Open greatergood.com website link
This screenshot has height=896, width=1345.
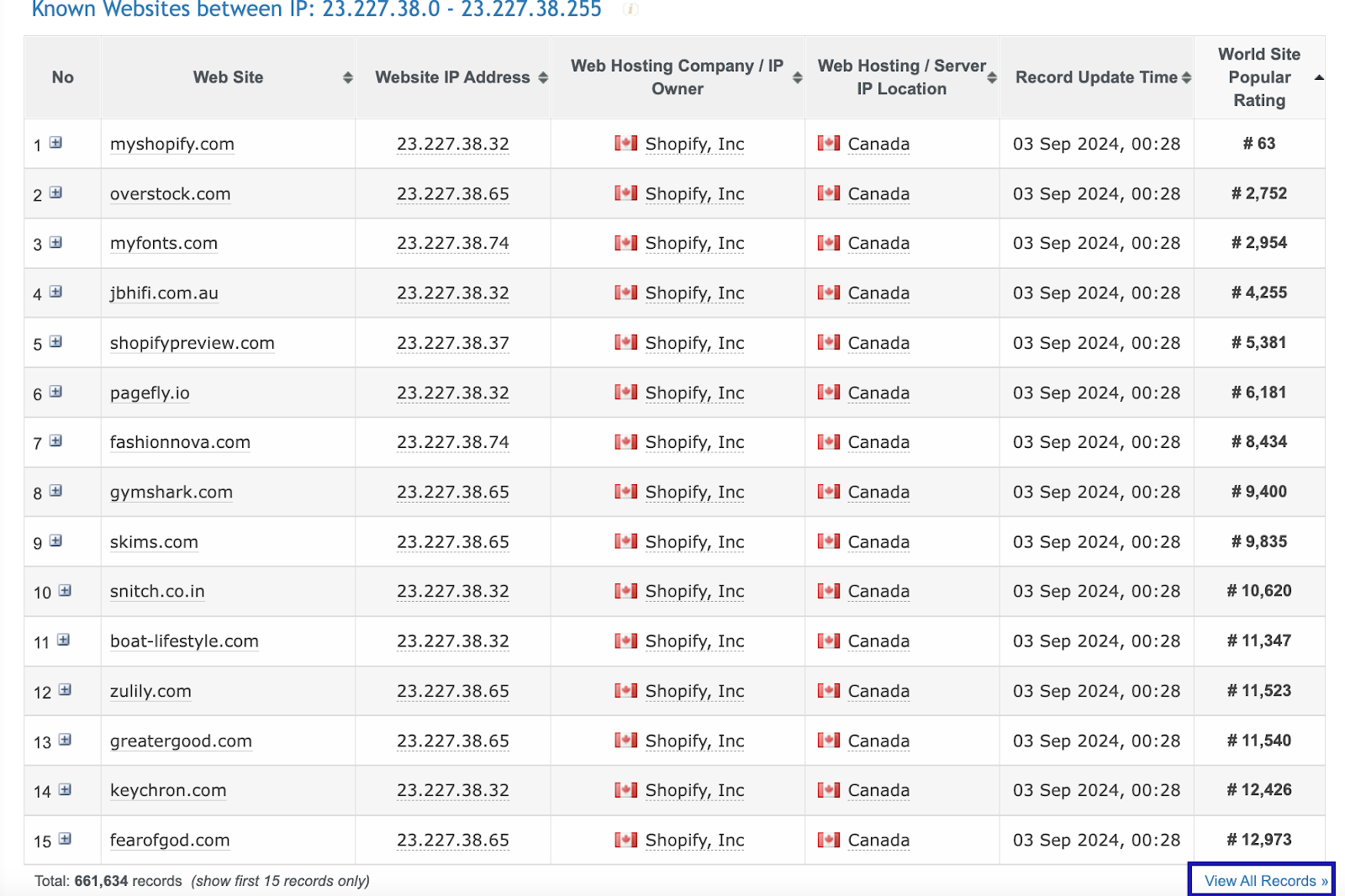pyautogui.click(x=181, y=741)
